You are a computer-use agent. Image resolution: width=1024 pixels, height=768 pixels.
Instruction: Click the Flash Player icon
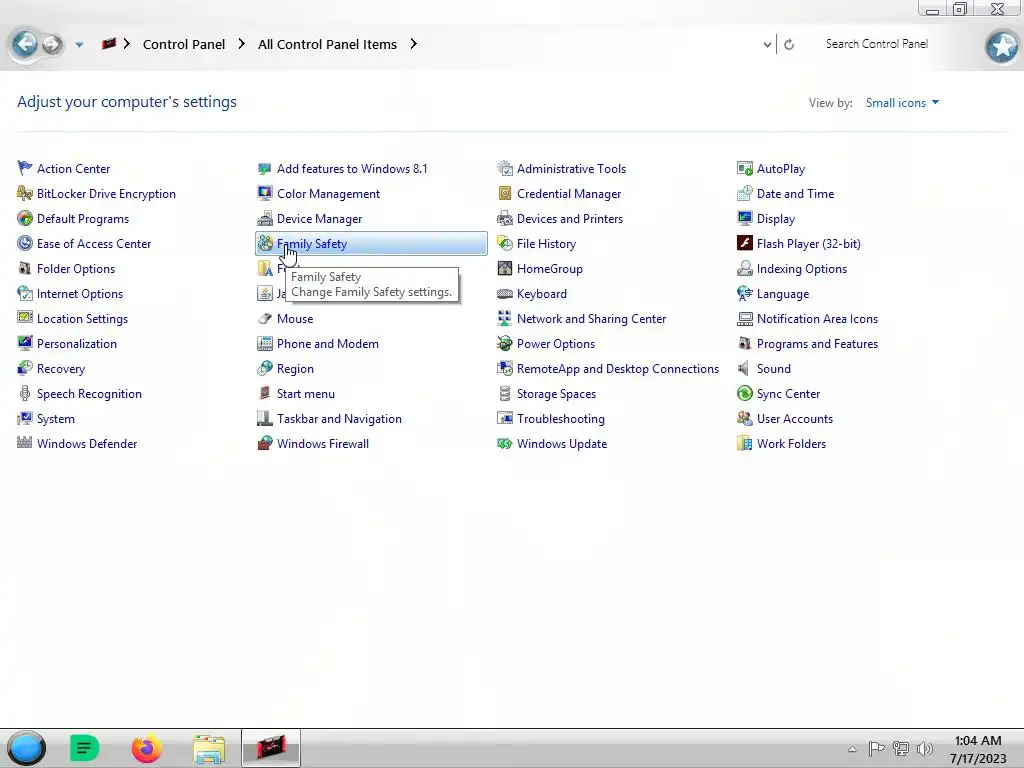click(x=744, y=244)
